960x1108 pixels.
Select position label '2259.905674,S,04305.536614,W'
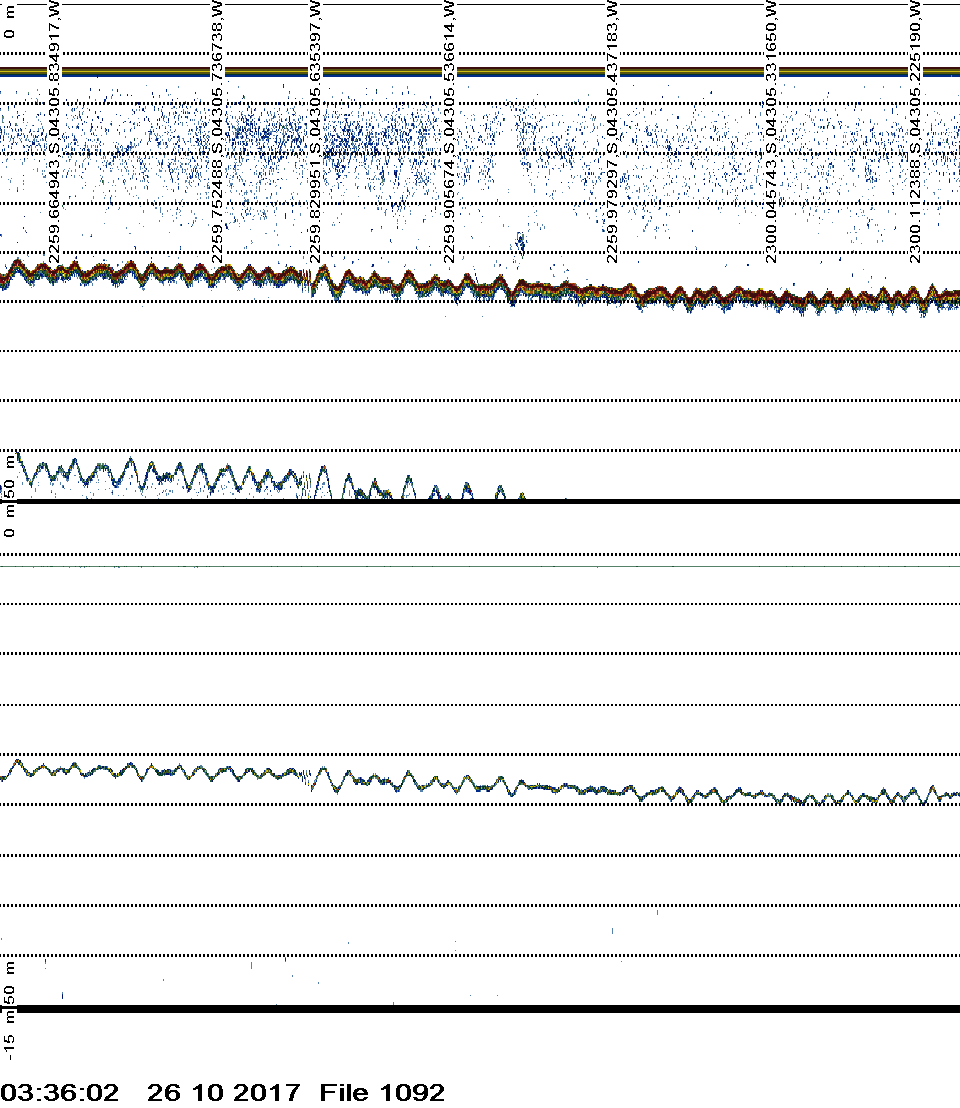point(449,132)
